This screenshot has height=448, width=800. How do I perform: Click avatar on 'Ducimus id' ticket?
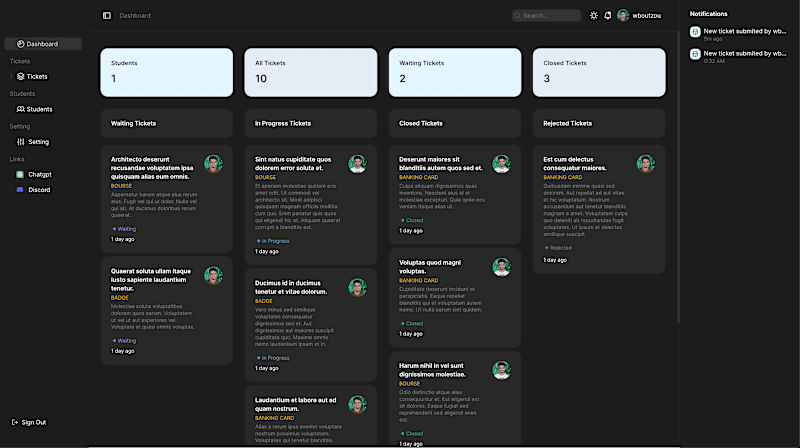358,287
